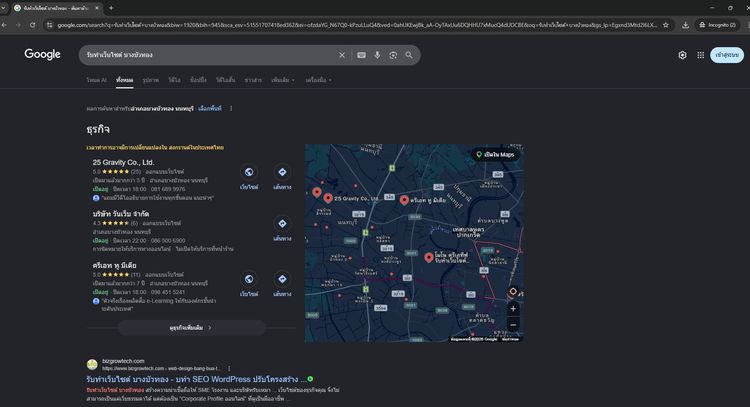Select the ทั้งหมด (All) tab

124,80
